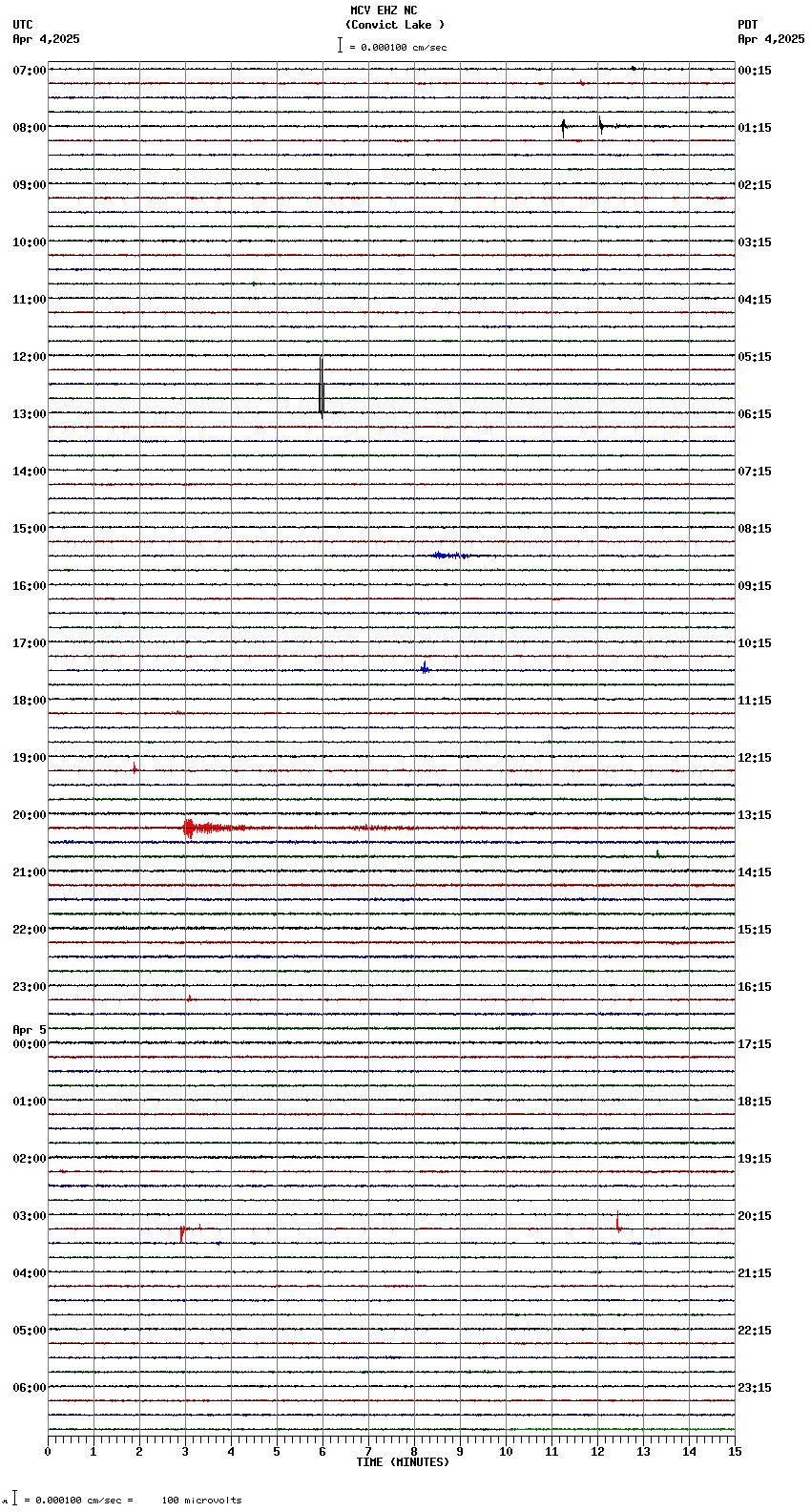Click the 'Apr 5' date change label
This screenshot has width=811, height=1512.
[x=30, y=1030]
